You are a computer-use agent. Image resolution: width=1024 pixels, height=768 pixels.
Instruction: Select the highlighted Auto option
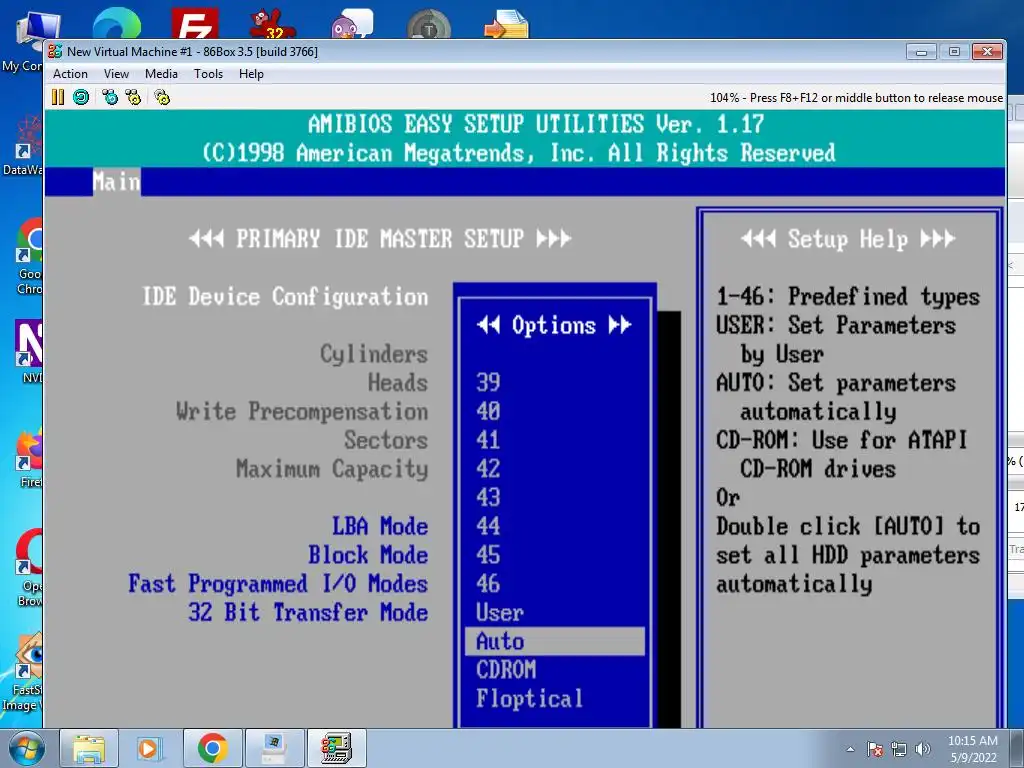pos(554,641)
